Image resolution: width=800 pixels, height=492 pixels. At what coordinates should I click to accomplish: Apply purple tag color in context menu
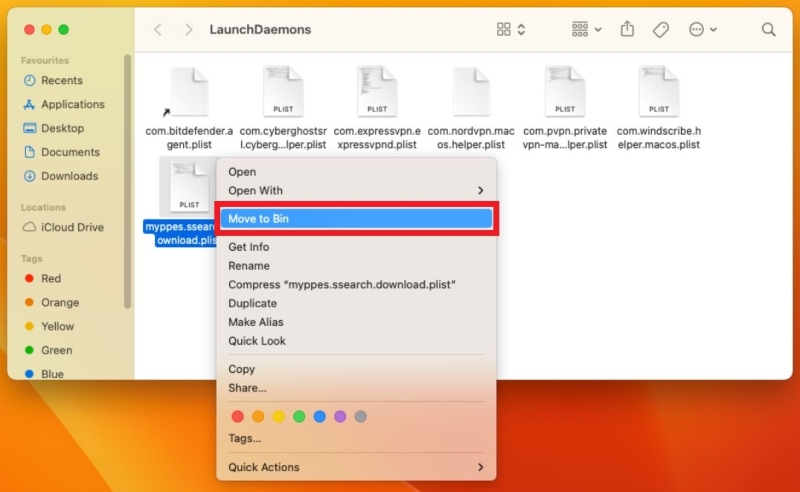340,416
